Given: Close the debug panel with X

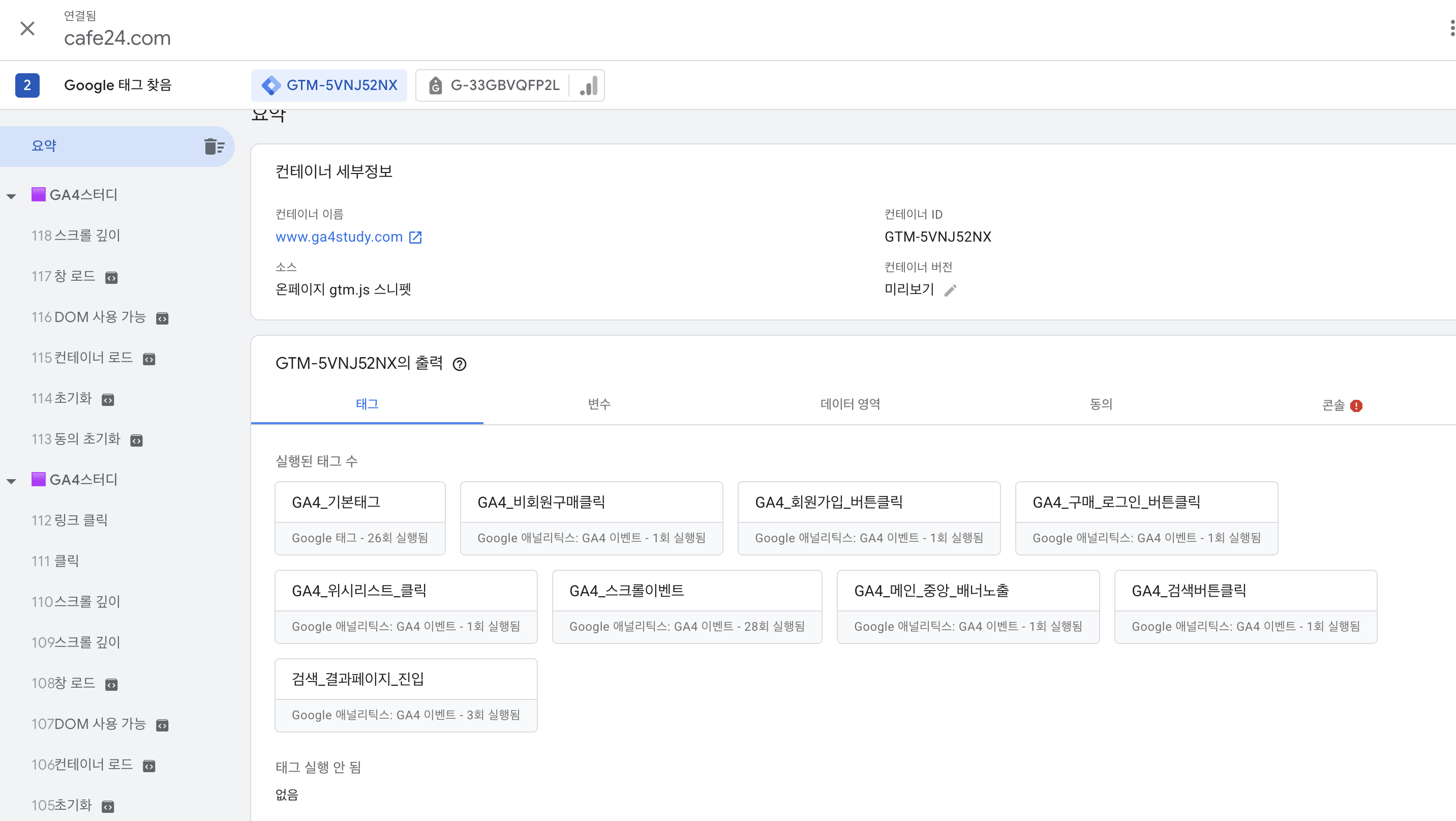Looking at the screenshot, I should point(27,28).
